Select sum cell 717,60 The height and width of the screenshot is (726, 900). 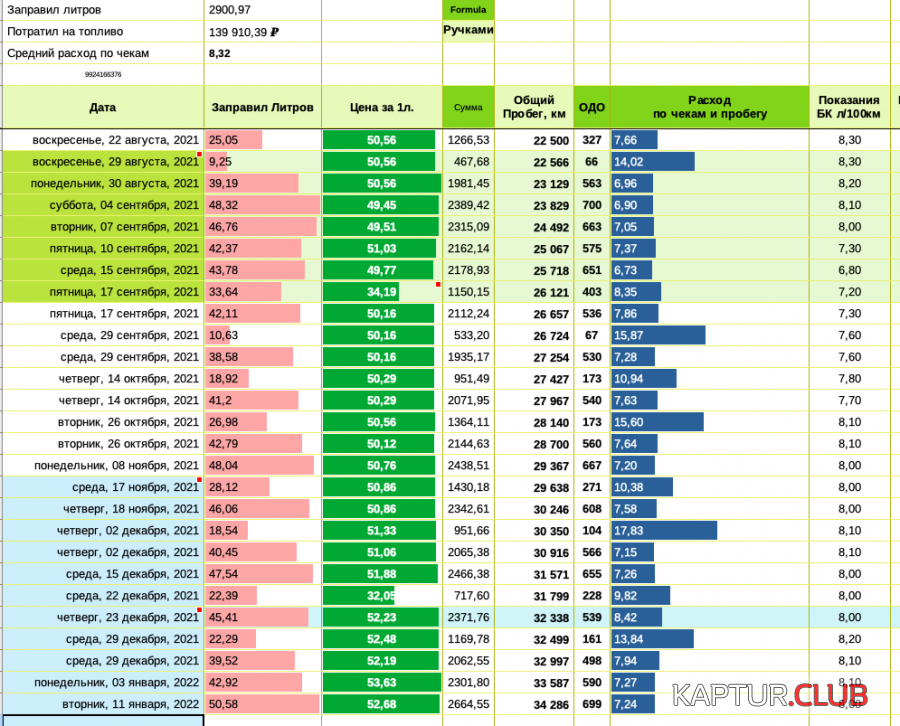(468, 596)
